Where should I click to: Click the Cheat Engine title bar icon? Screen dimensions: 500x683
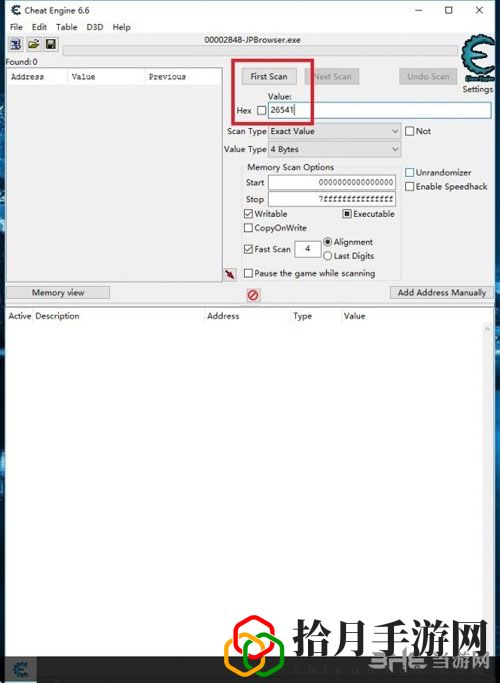coord(16,10)
